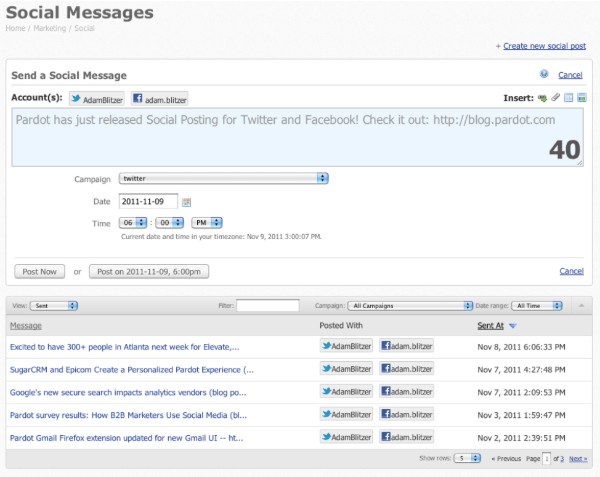
Task: Click date 'Nov 8, 2011 6:06:33 PM'
Action: (521, 347)
